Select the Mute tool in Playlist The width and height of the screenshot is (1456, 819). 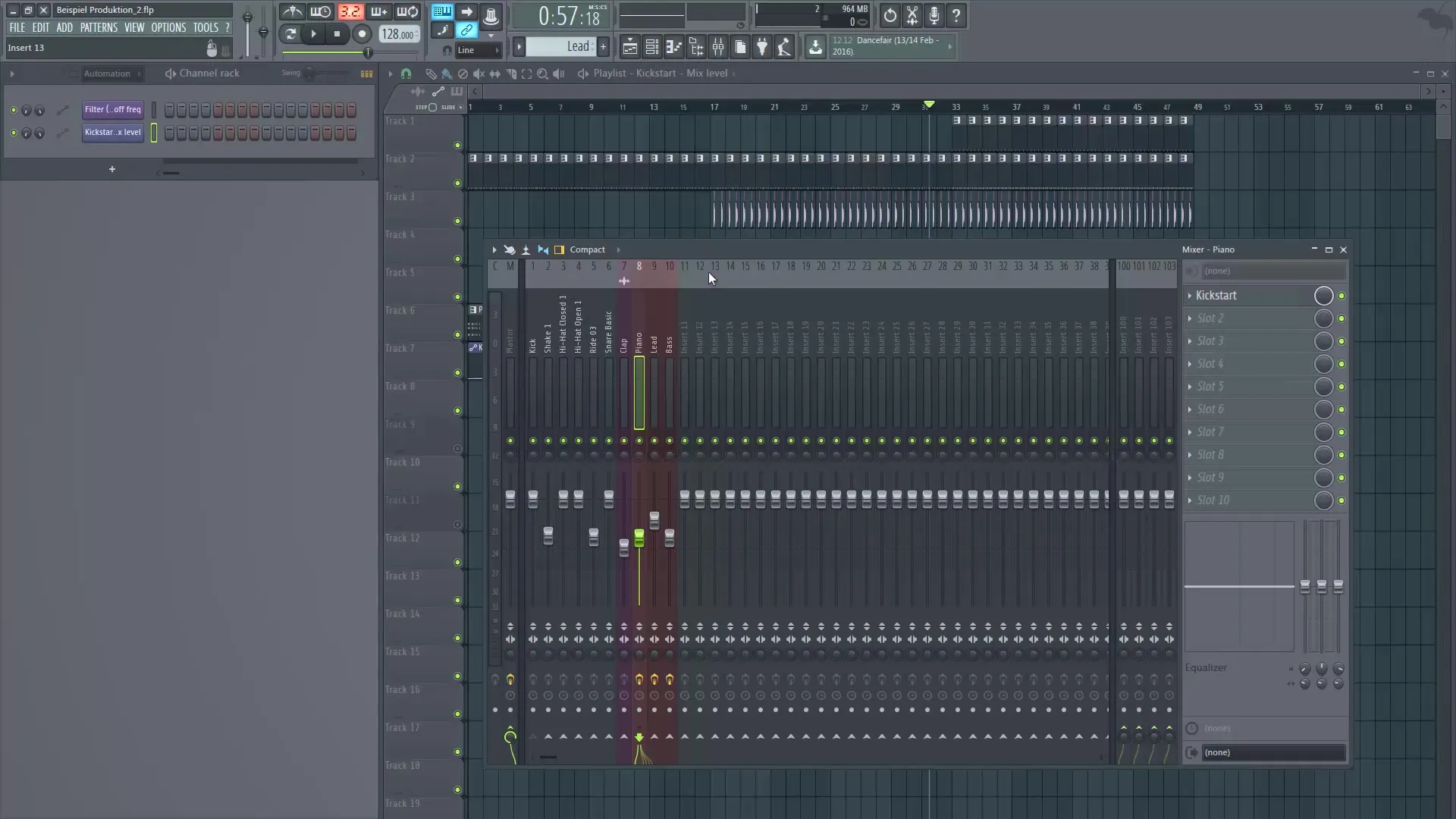point(479,74)
